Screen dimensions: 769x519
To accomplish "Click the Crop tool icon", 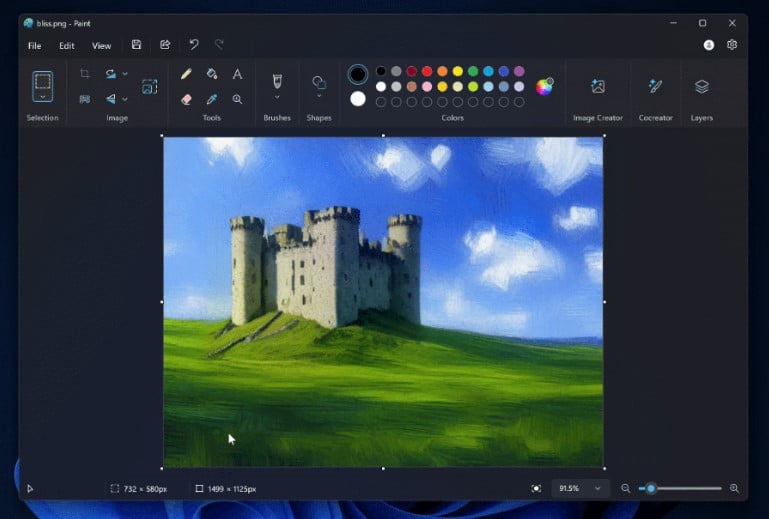I will [x=85, y=74].
